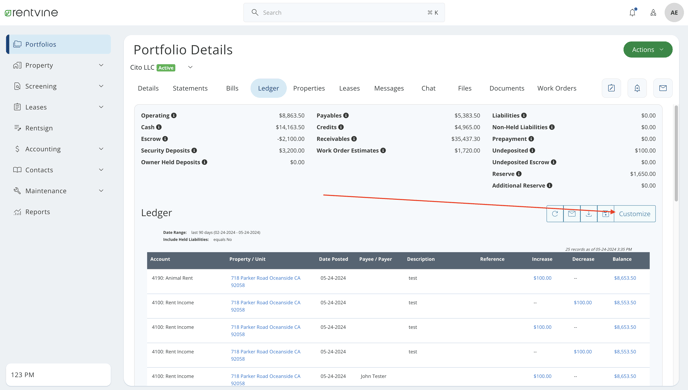Show info tooltip for Receivables
This screenshot has width=688, height=390.
(354, 139)
